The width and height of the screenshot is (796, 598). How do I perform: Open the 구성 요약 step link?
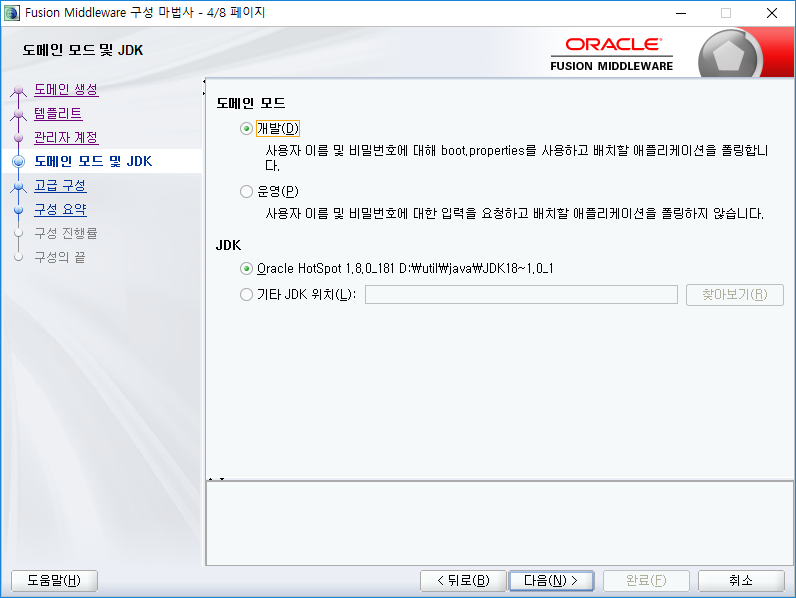point(60,209)
